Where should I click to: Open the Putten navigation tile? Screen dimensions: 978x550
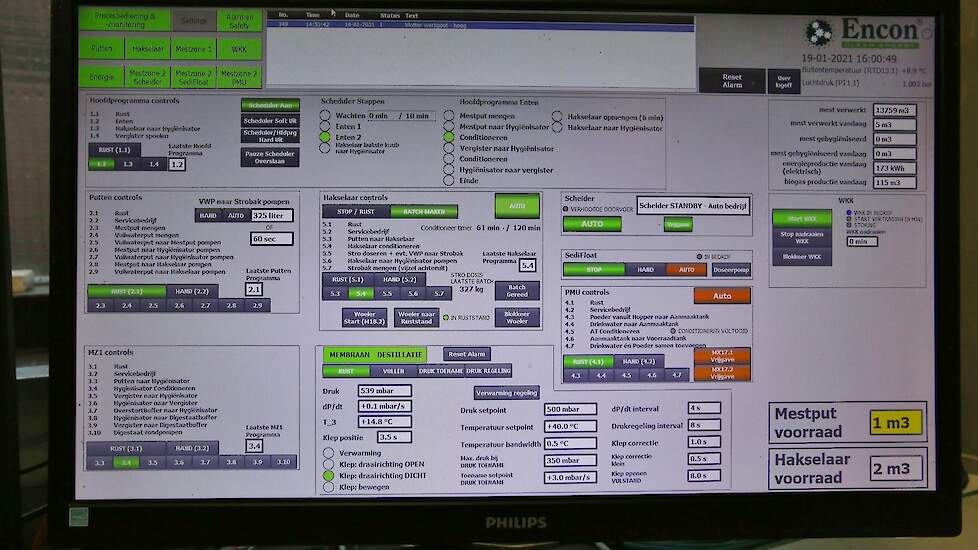(x=102, y=48)
